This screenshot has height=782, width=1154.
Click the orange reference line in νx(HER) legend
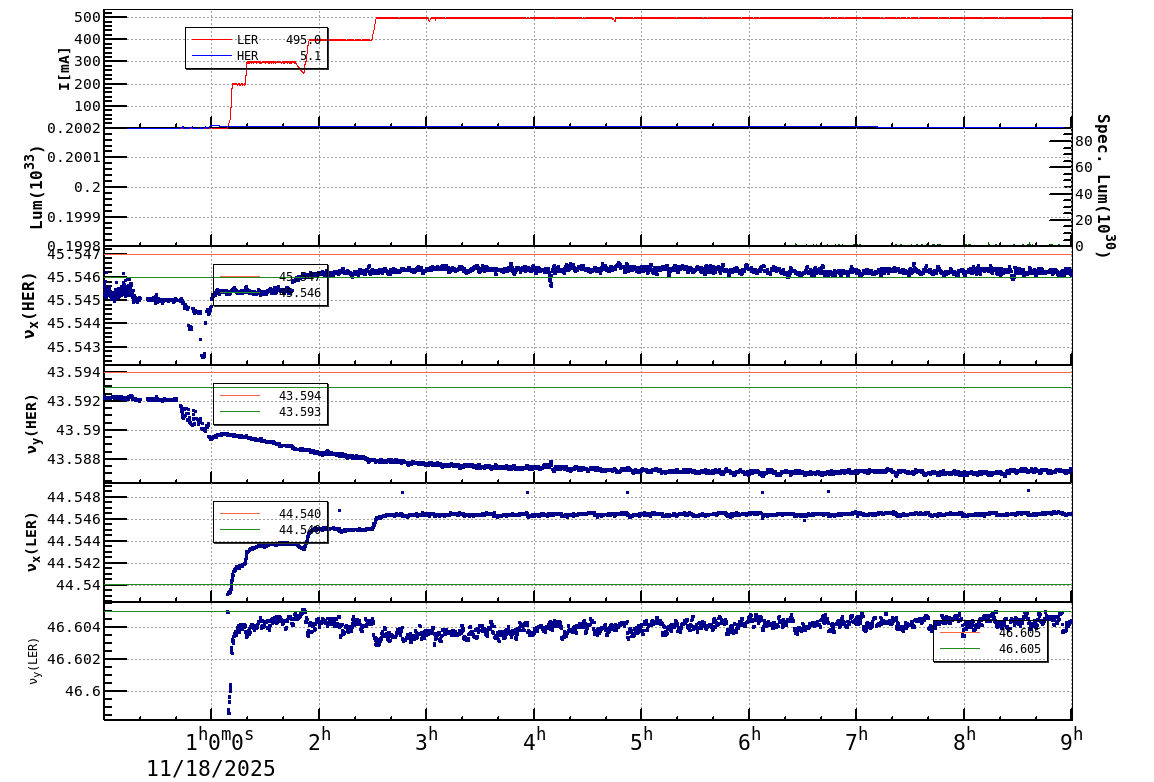click(x=240, y=277)
